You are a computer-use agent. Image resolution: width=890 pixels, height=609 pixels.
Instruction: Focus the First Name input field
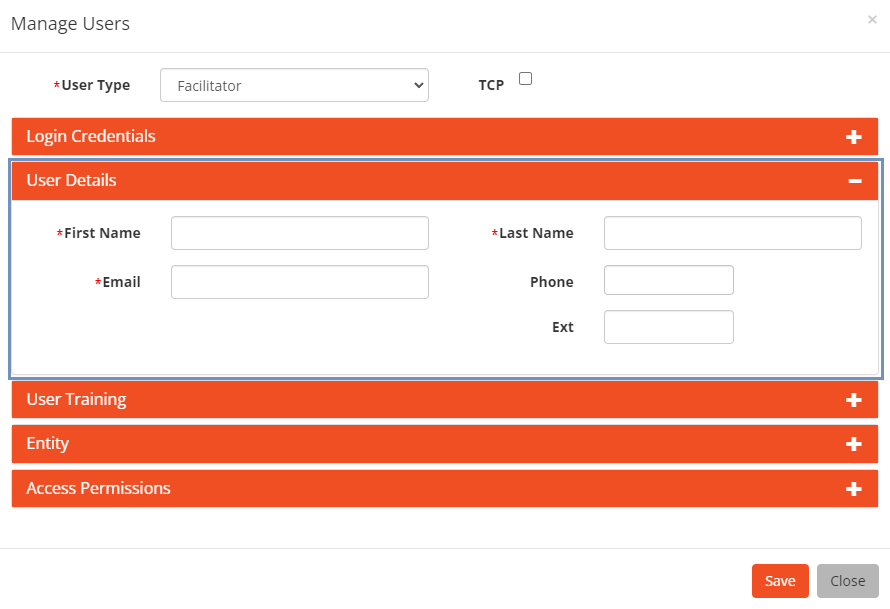pyautogui.click(x=300, y=233)
